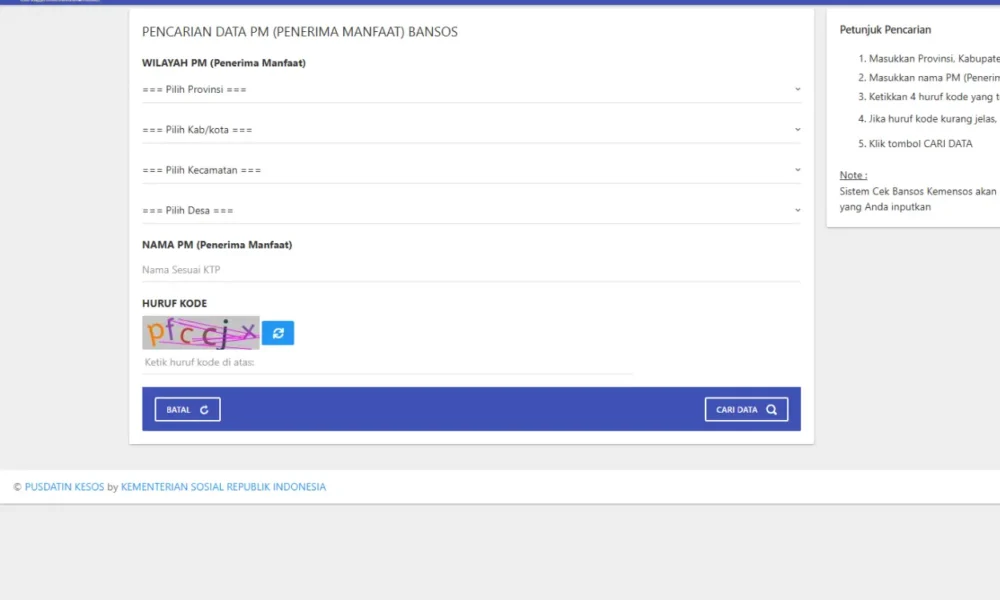Click the NAMA PM section label
This screenshot has height=600, width=1000.
tap(217, 244)
